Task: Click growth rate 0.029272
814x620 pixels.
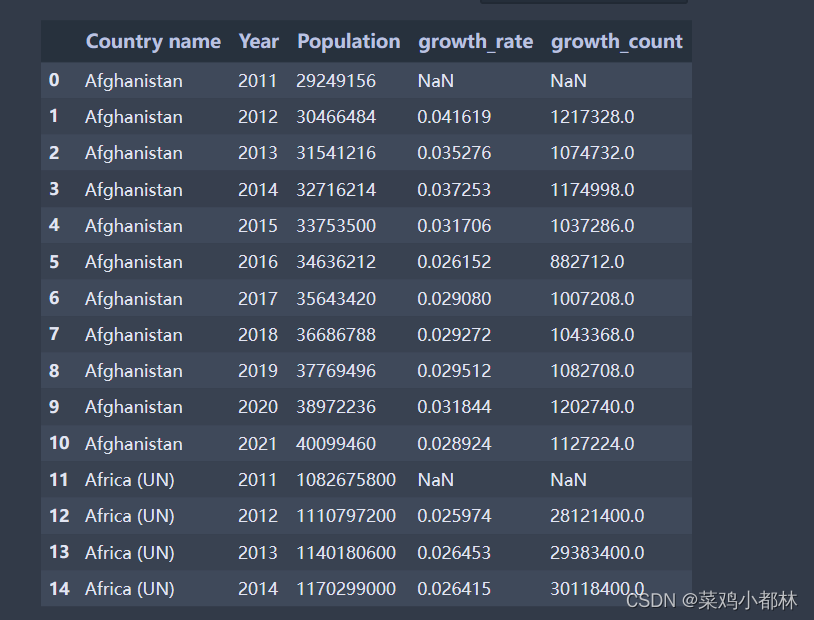Action: [454, 335]
